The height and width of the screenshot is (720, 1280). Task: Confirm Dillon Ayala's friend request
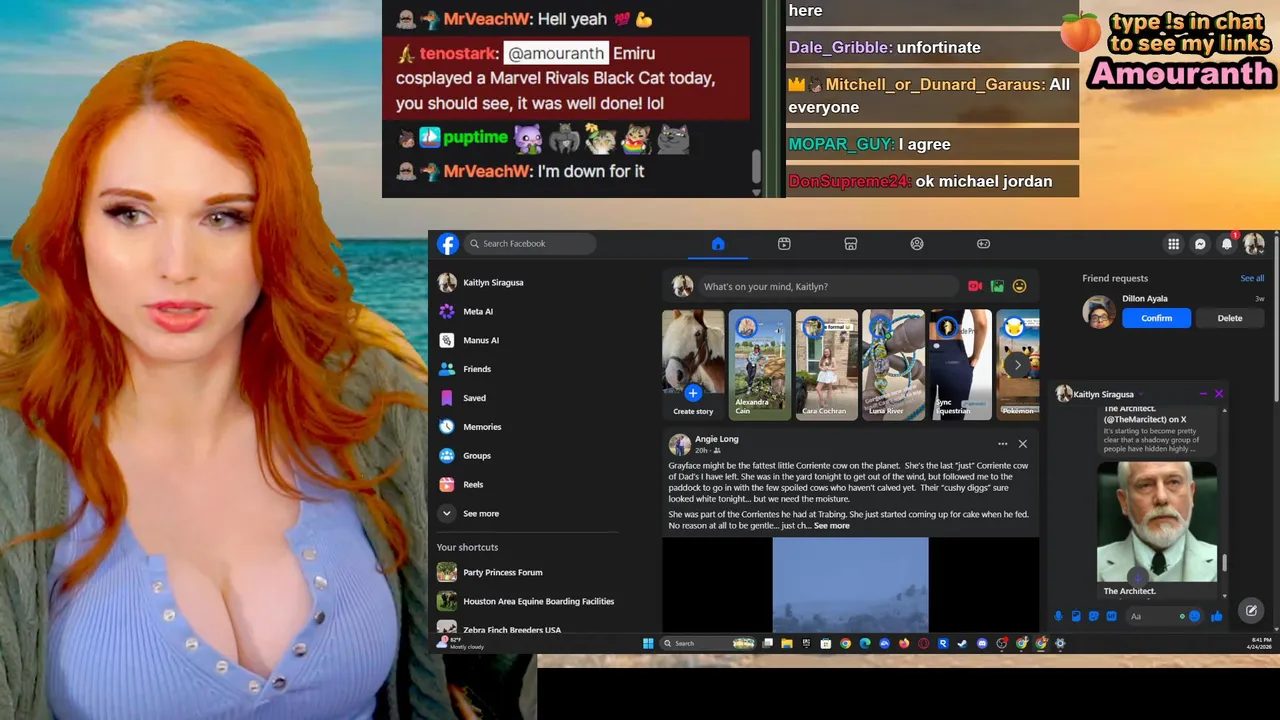(1156, 318)
